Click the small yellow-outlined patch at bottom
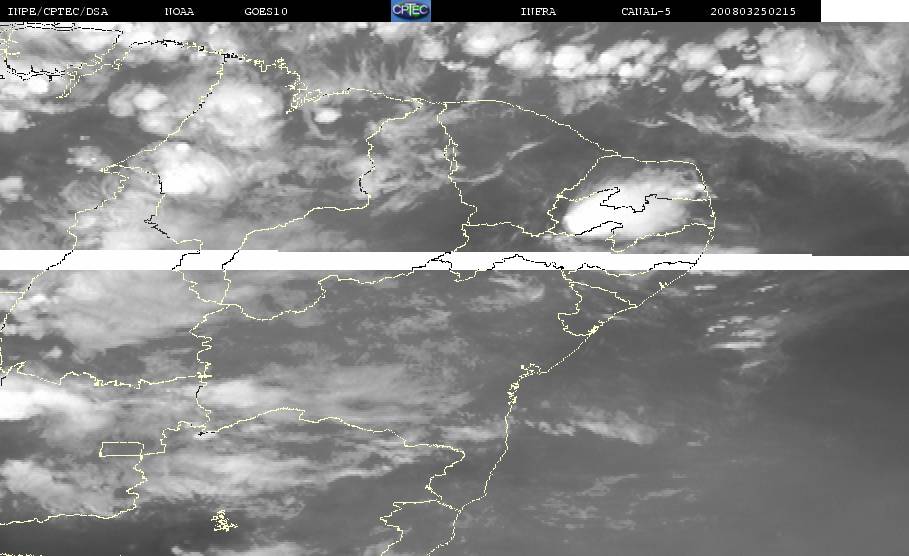Viewport: 909px width, 556px height. (x=222, y=520)
